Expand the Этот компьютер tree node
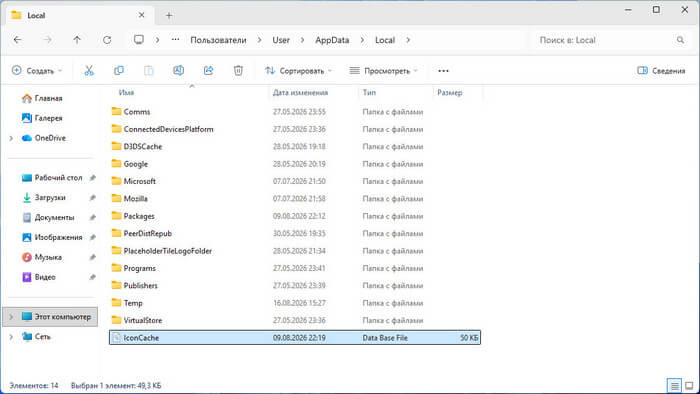 coord(11,317)
